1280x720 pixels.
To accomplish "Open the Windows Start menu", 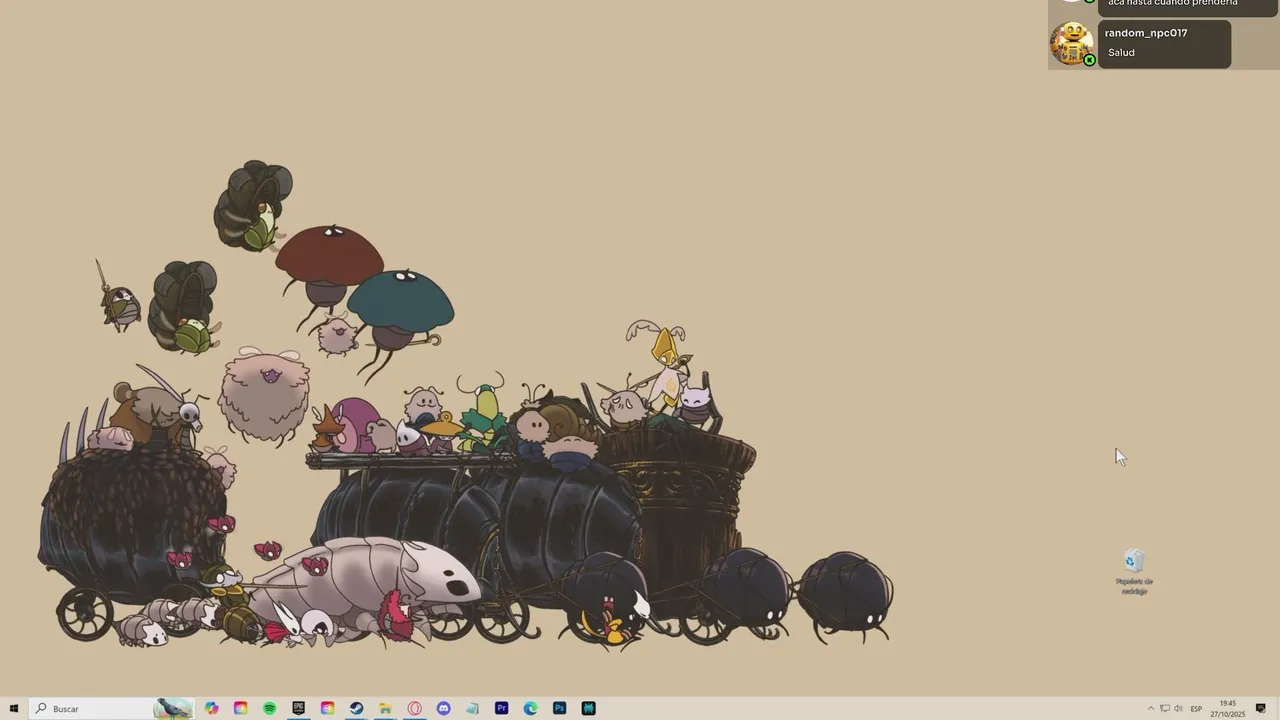I will (x=13, y=708).
